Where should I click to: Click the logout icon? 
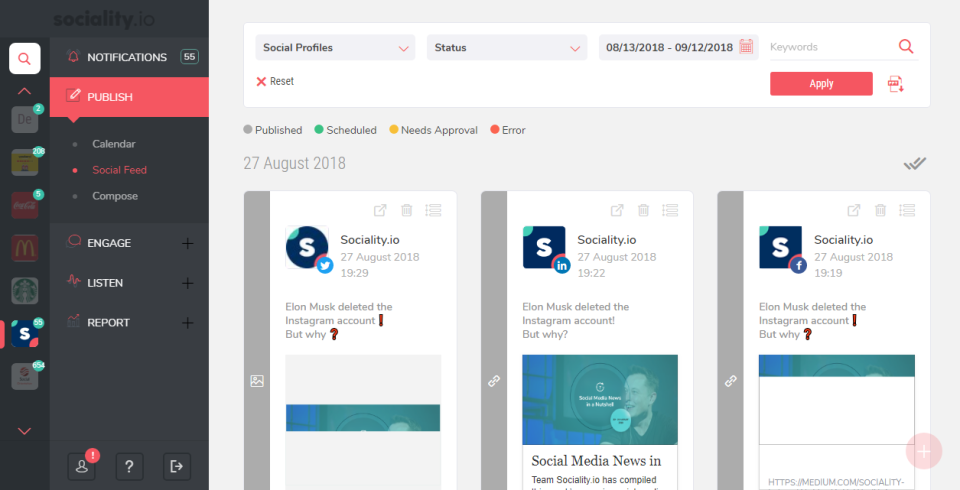(x=177, y=467)
